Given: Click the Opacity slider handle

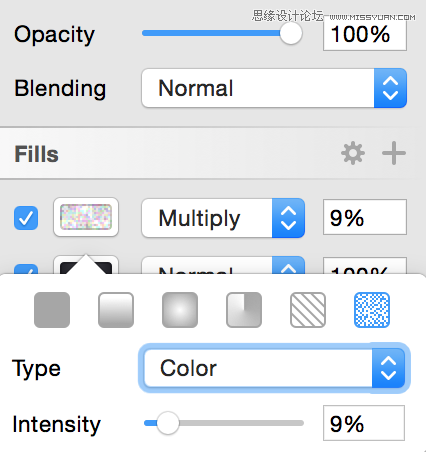Looking at the screenshot, I should (x=291, y=33).
